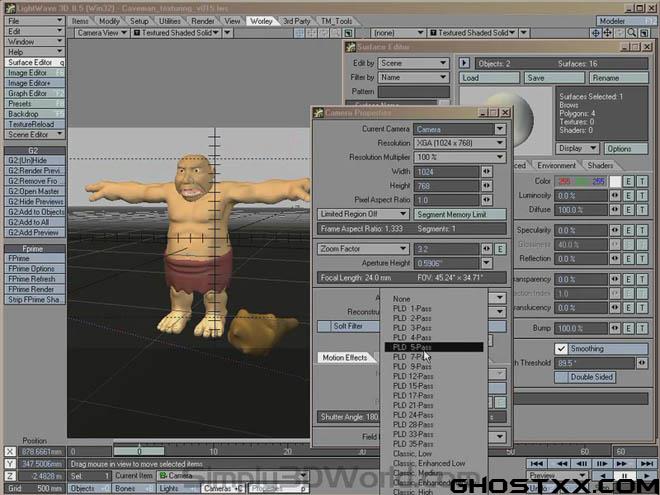The image size is (660, 495).
Task: Launch FPrime Render from sidebar
Action: click(x=35, y=289)
